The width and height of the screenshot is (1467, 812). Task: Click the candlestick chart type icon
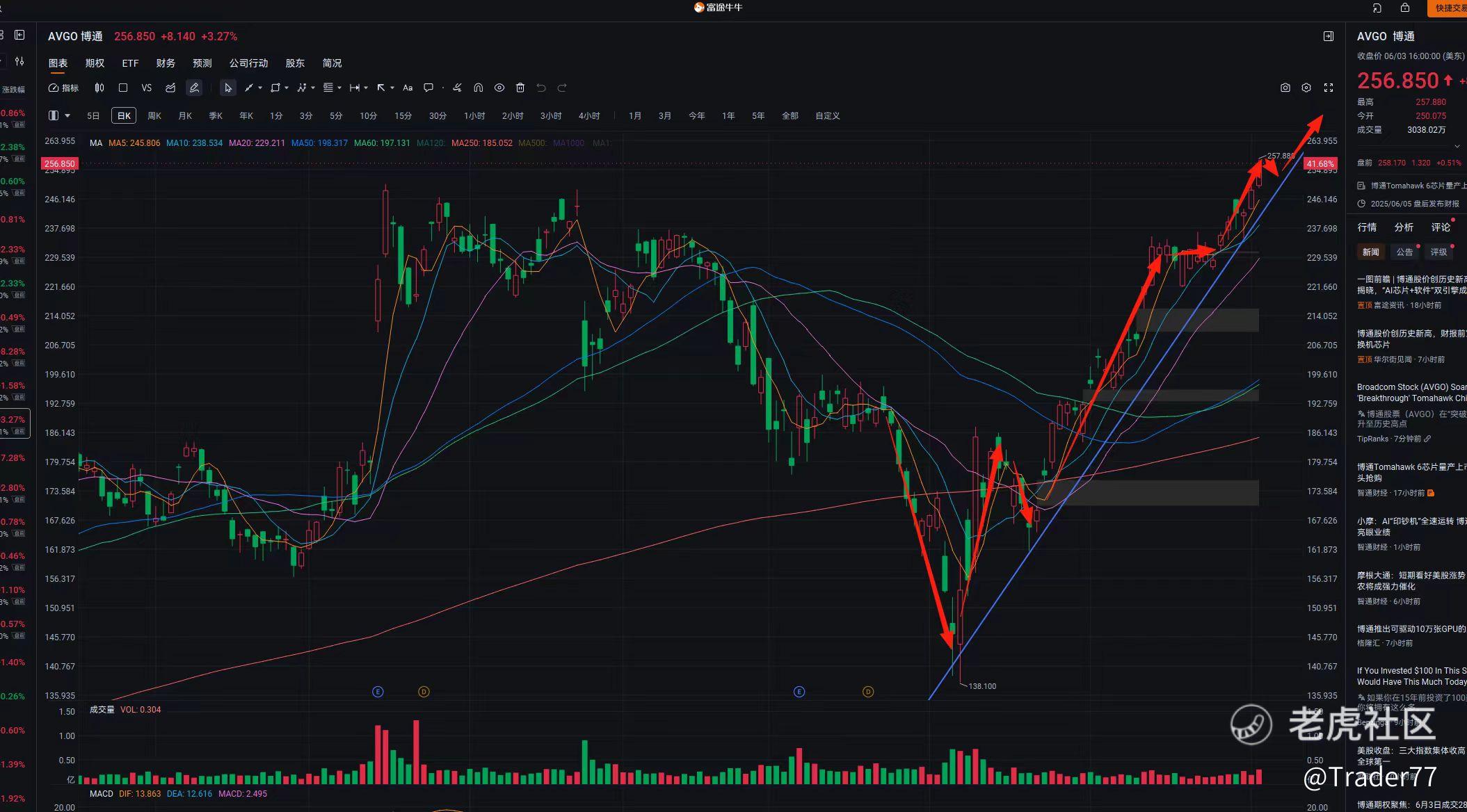pyautogui.click(x=99, y=88)
